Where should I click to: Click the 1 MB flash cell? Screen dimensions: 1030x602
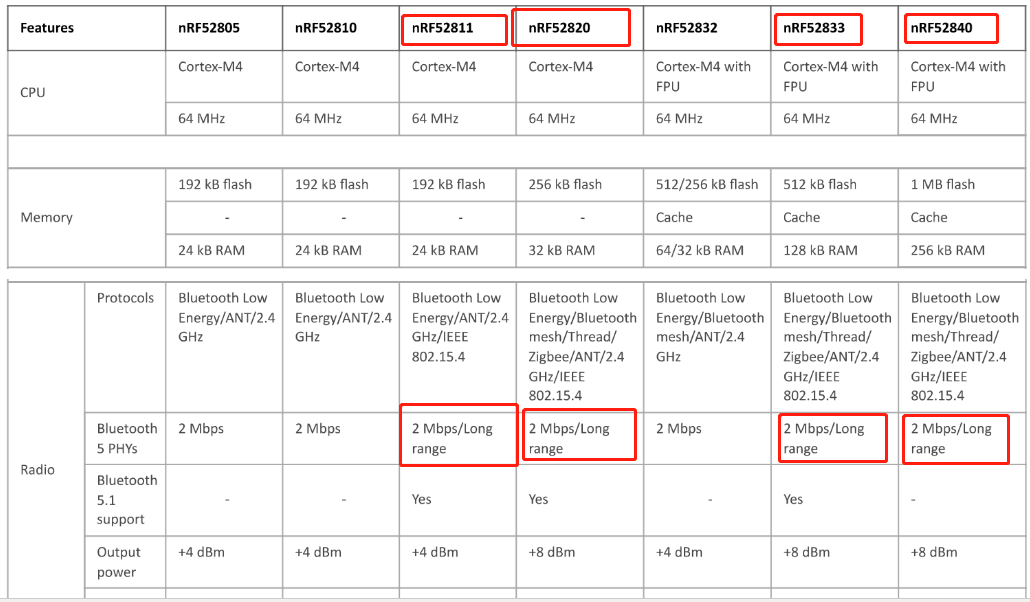(x=942, y=184)
